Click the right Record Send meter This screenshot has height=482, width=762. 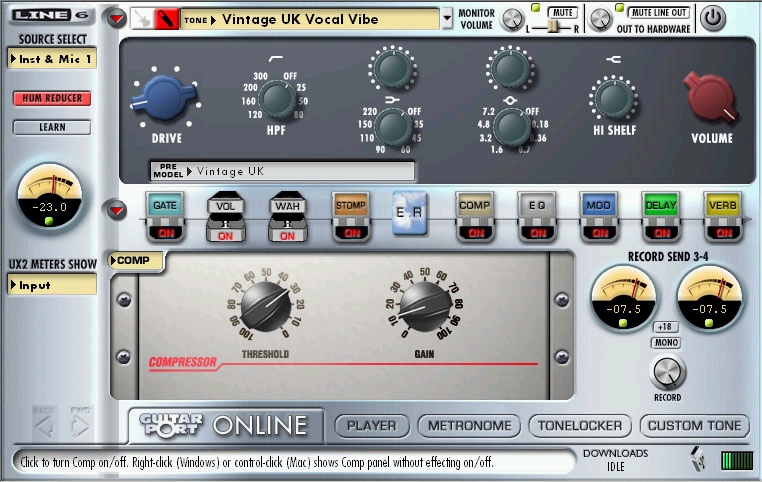pyautogui.click(x=710, y=298)
